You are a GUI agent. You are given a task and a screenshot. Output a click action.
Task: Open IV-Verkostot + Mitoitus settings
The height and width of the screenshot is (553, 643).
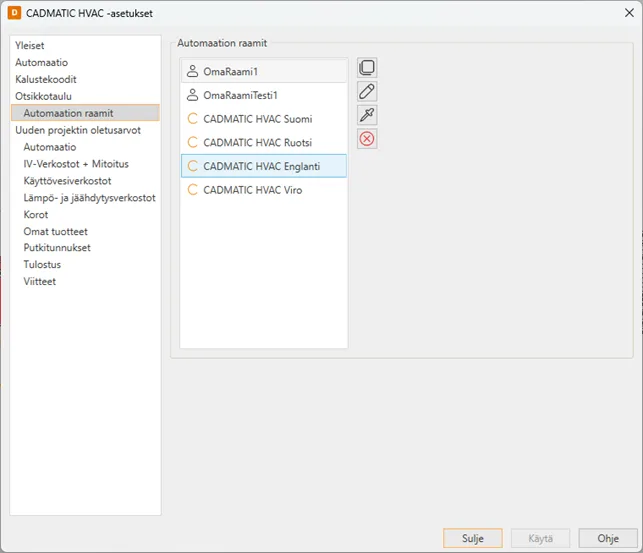point(76,164)
